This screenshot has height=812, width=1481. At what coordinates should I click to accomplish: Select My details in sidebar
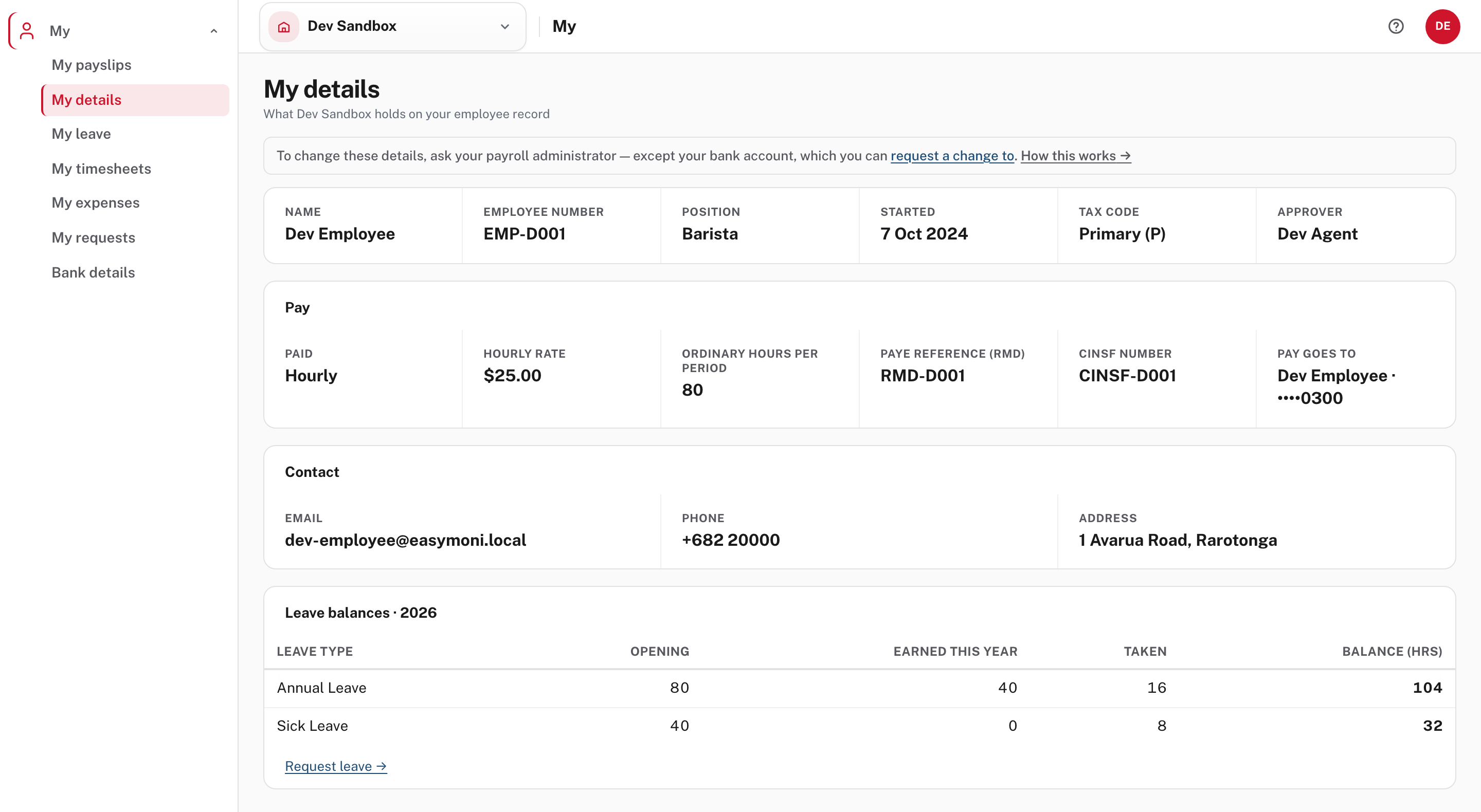point(135,100)
